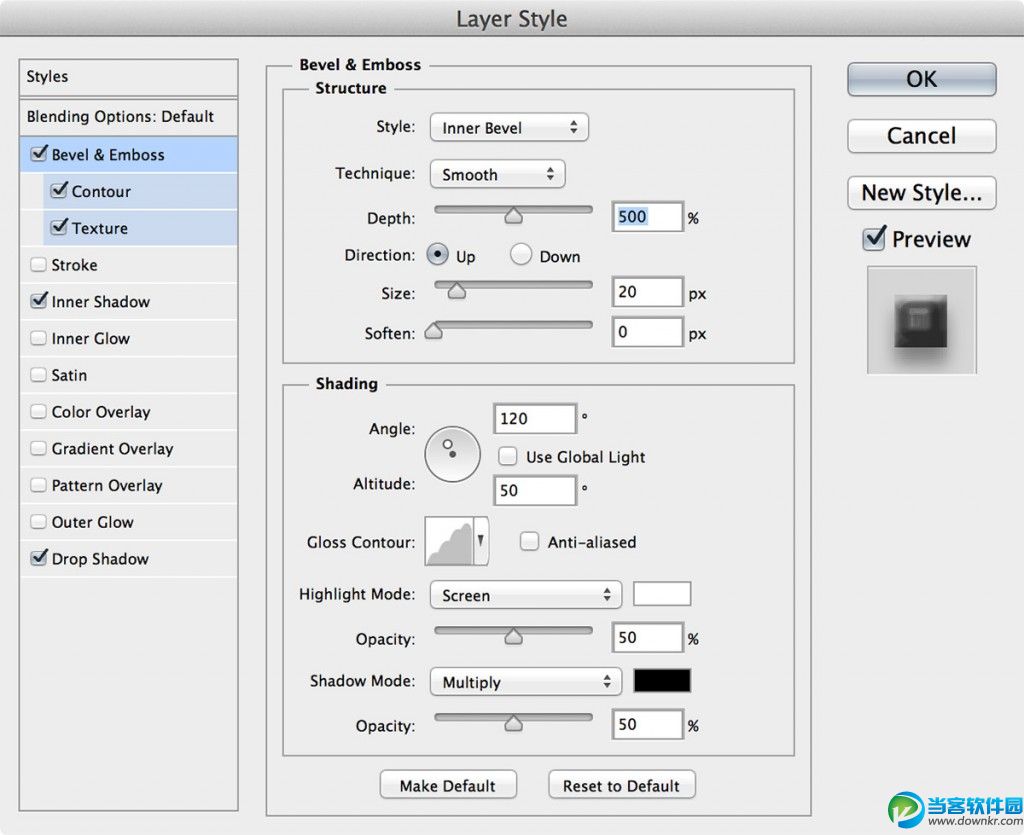Click the Highlight Opacity field showing 50
The height and width of the screenshot is (835, 1024).
coord(648,638)
